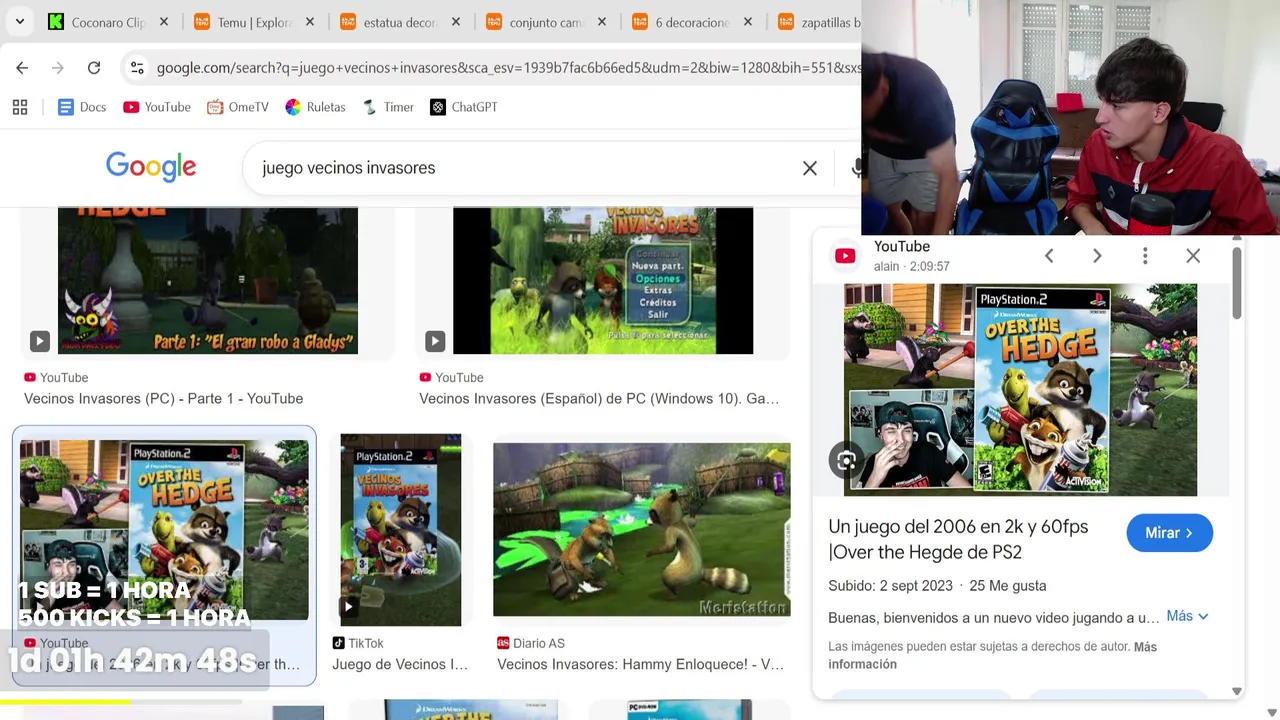Open Vecinos Invasores (Español) de PC link
The image size is (1280, 720).
(x=599, y=398)
